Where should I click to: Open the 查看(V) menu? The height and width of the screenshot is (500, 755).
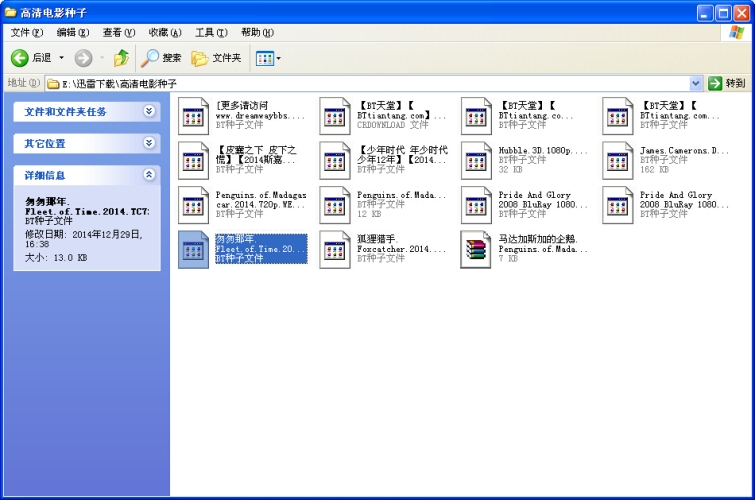click(118, 32)
